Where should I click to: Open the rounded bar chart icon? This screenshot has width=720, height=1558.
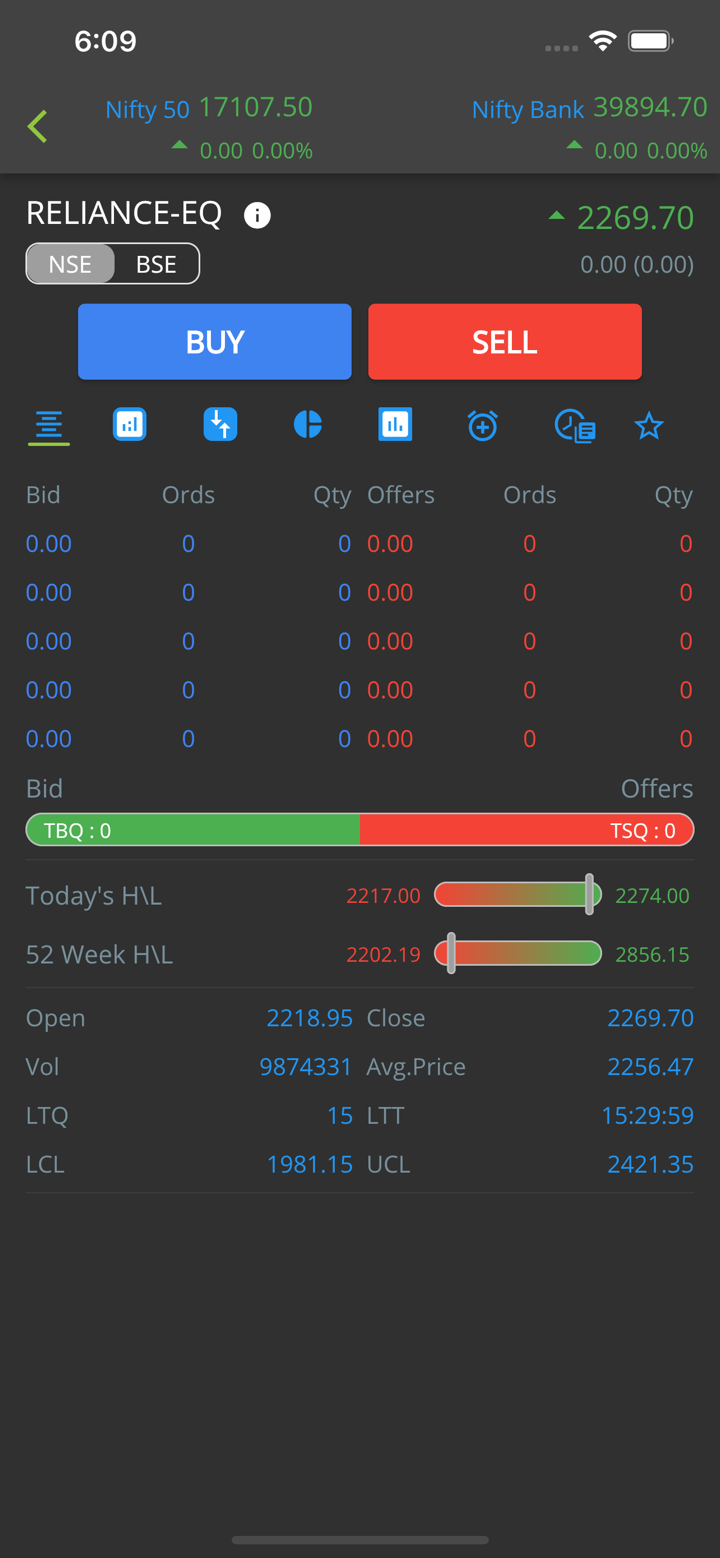(130, 425)
